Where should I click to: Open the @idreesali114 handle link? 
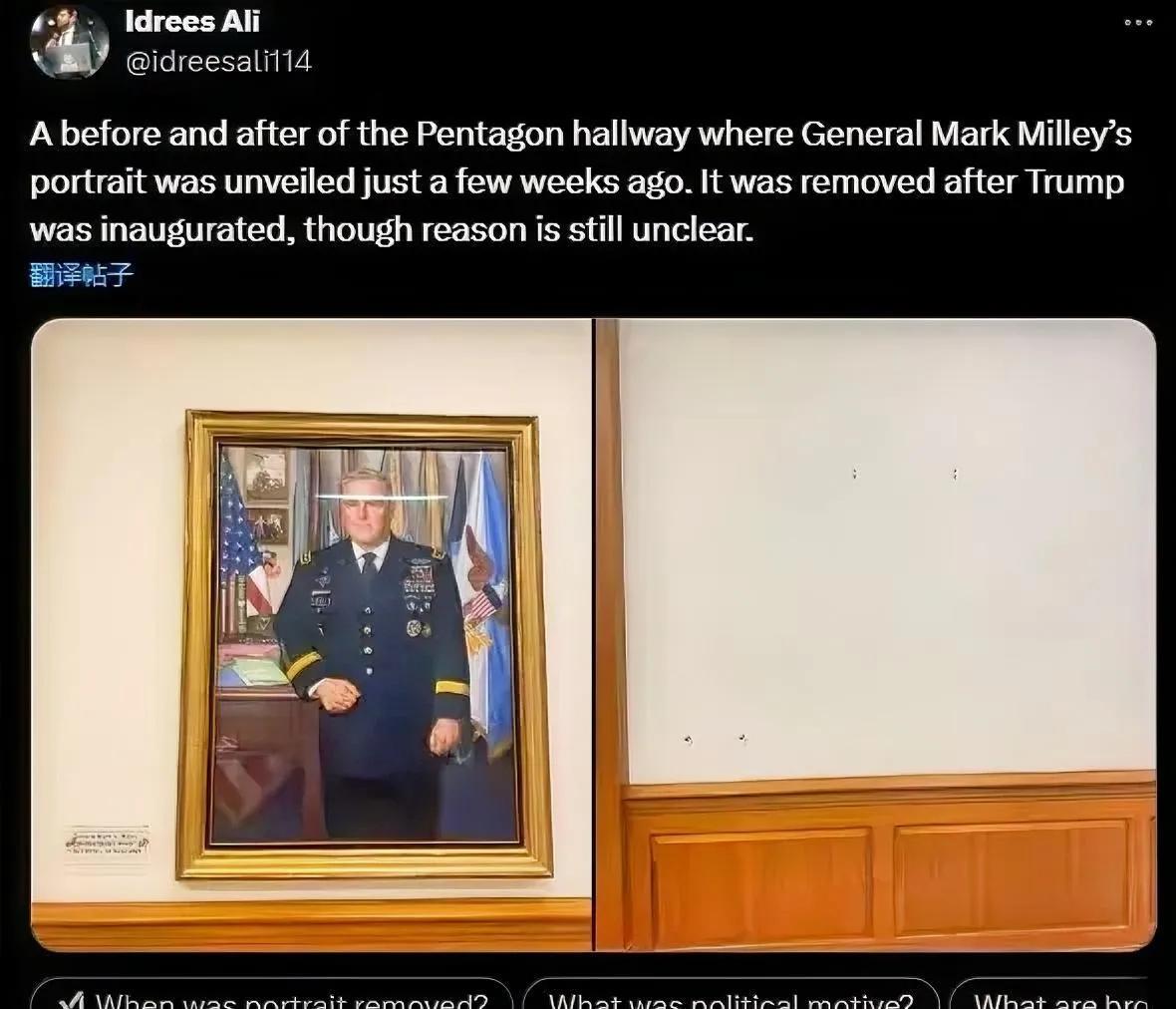pos(218,61)
